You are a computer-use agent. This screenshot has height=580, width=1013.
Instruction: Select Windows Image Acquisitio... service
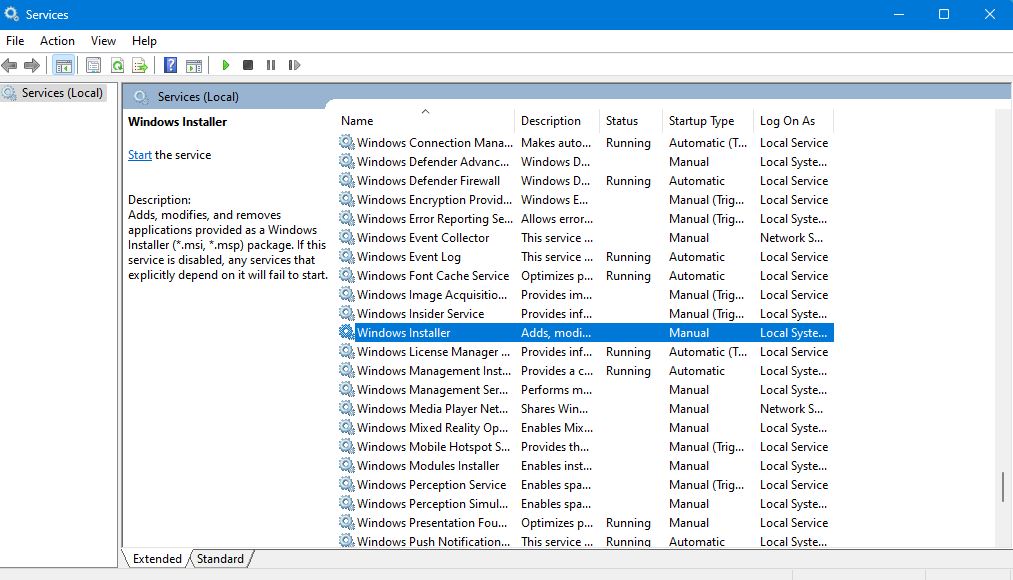[432, 295]
